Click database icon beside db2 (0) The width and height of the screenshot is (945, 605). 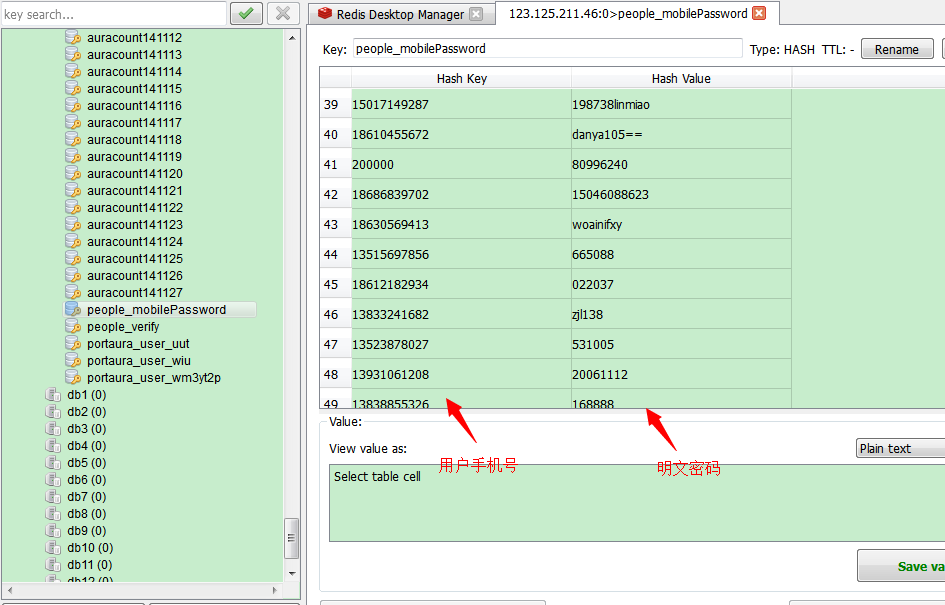pyautogui.click(x=53, y=412)
